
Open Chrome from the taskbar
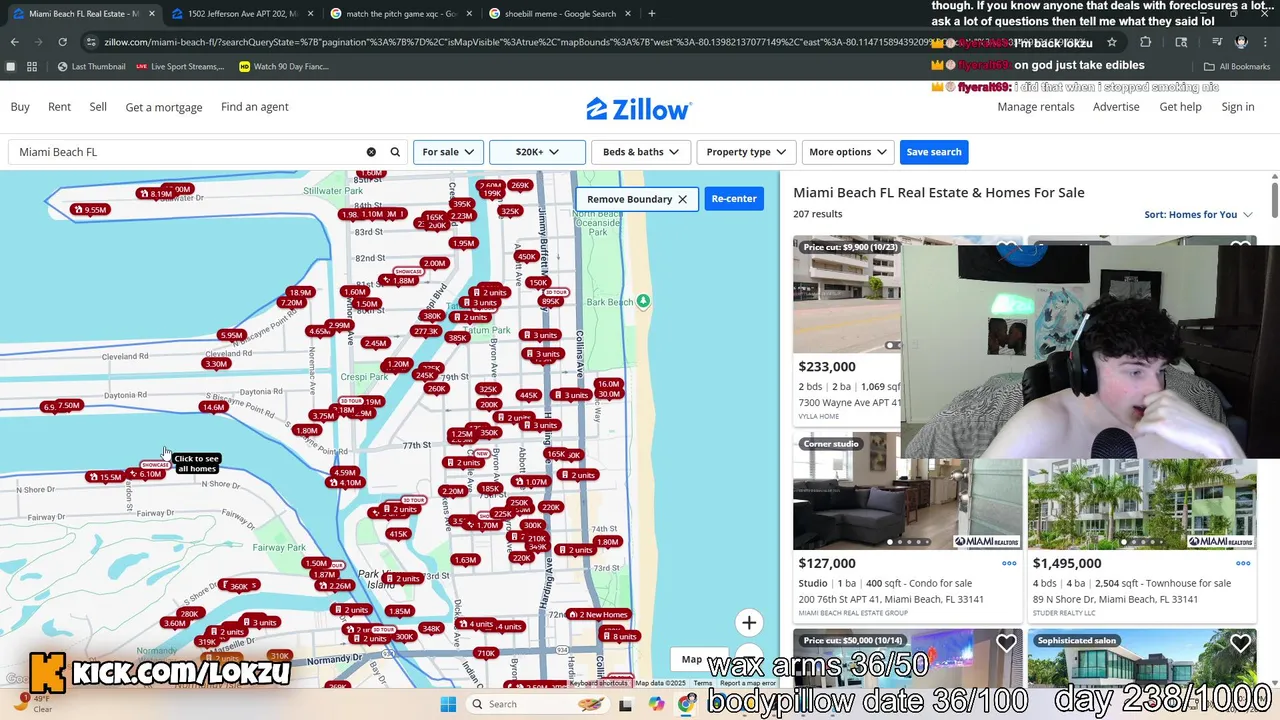687,704
